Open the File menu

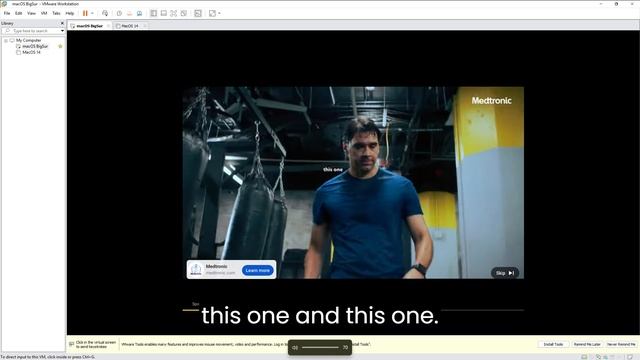click(x=7, y=13)
